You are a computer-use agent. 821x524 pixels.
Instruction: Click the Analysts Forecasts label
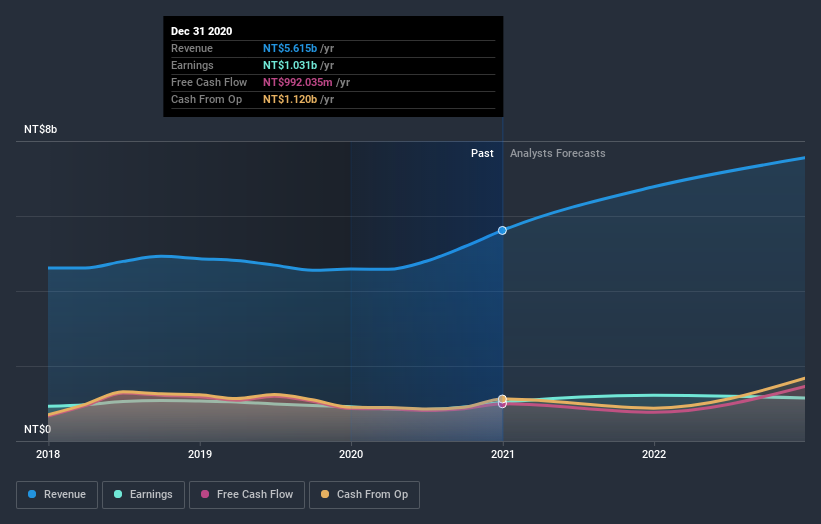(x=558, y=153)
